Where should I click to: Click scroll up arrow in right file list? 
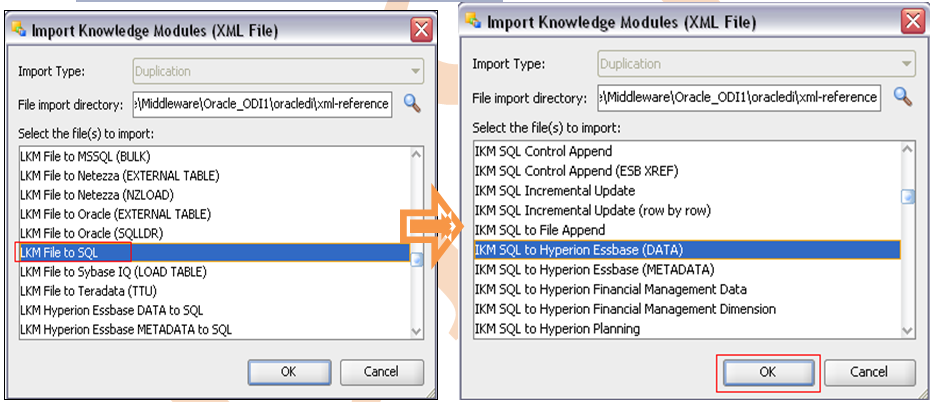tap(908, 148)
